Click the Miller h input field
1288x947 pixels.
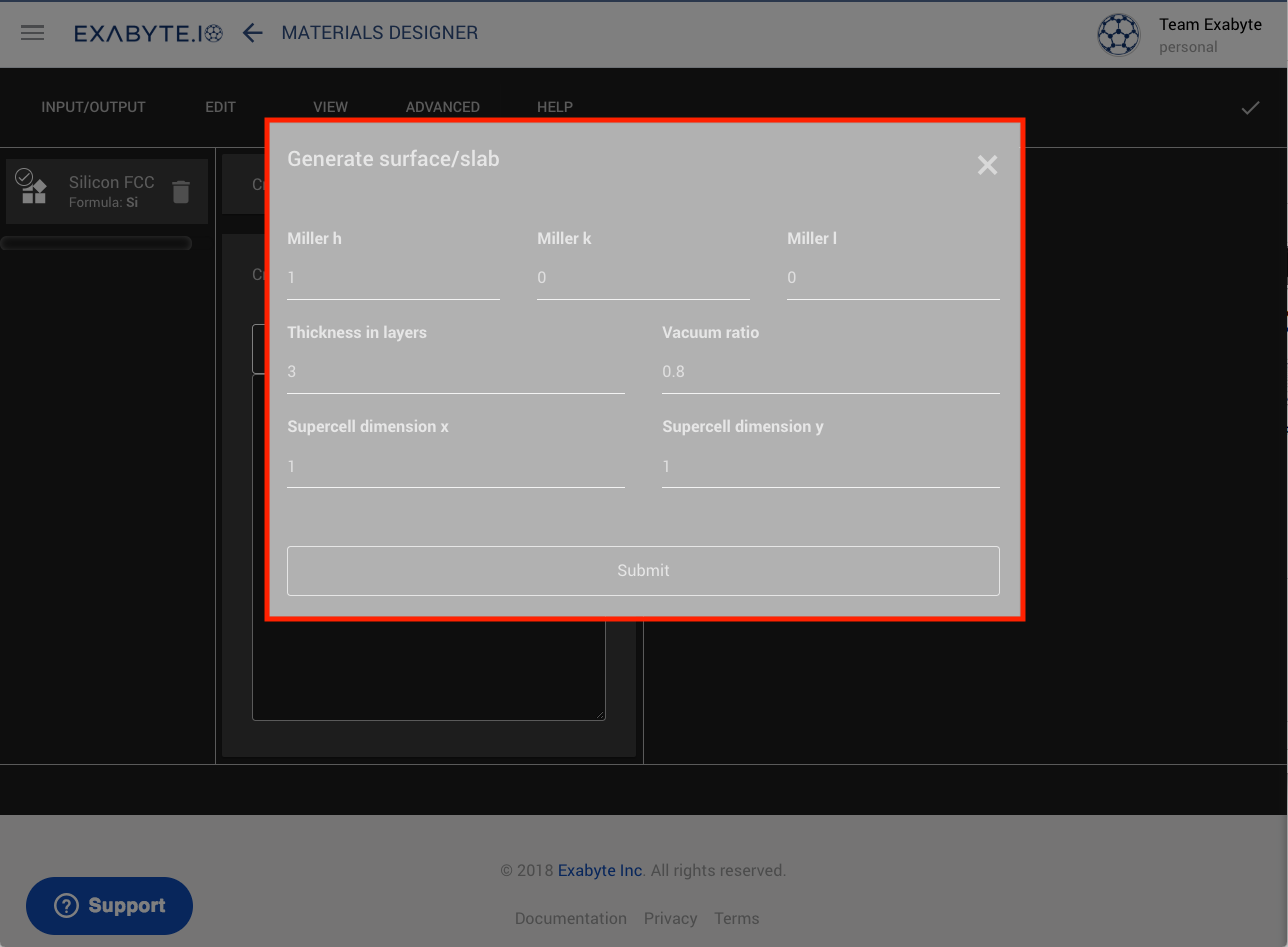pyautogui.click(x=393, y=277)
